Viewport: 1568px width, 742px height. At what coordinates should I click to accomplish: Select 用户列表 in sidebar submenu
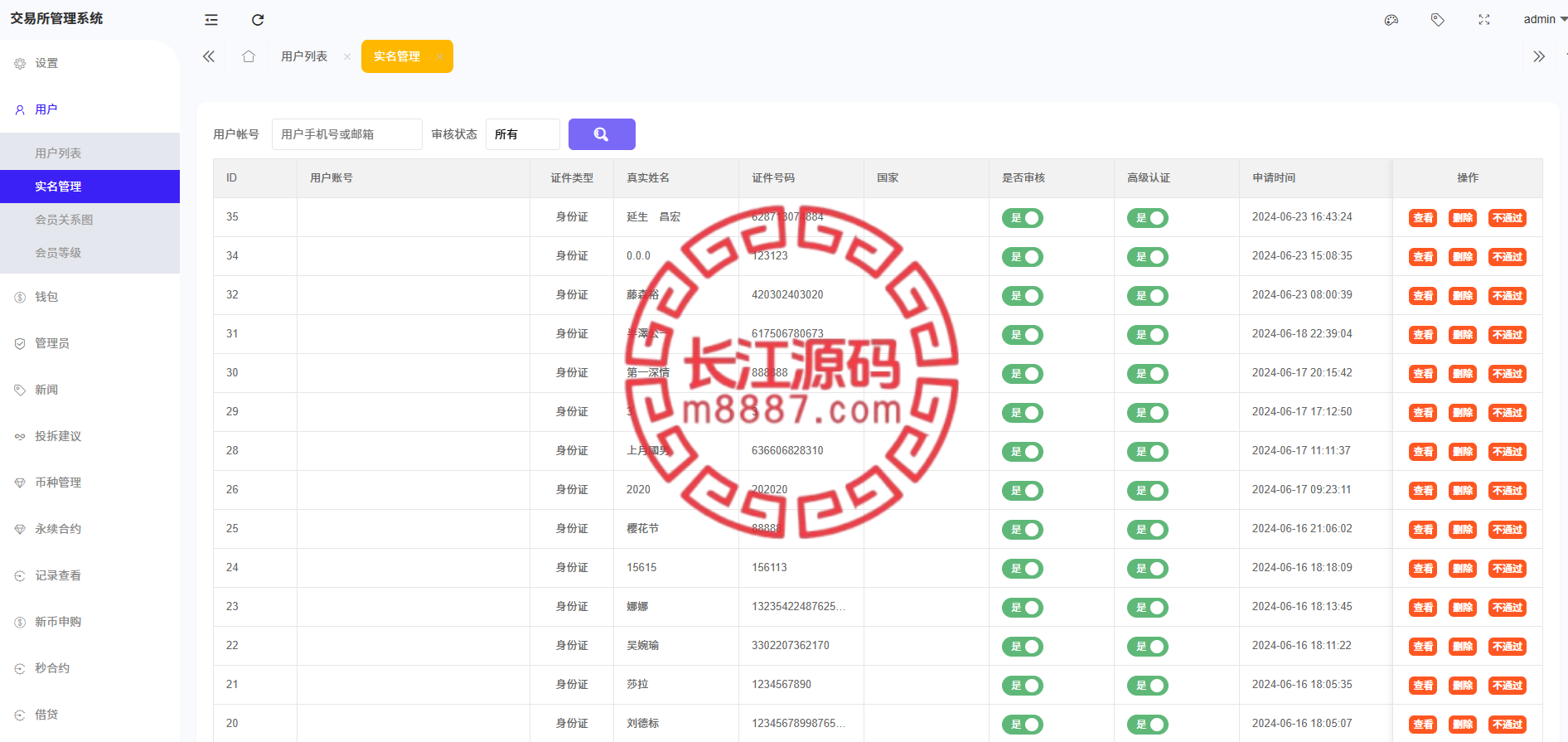pyautogui.click(x=90, y=153)
